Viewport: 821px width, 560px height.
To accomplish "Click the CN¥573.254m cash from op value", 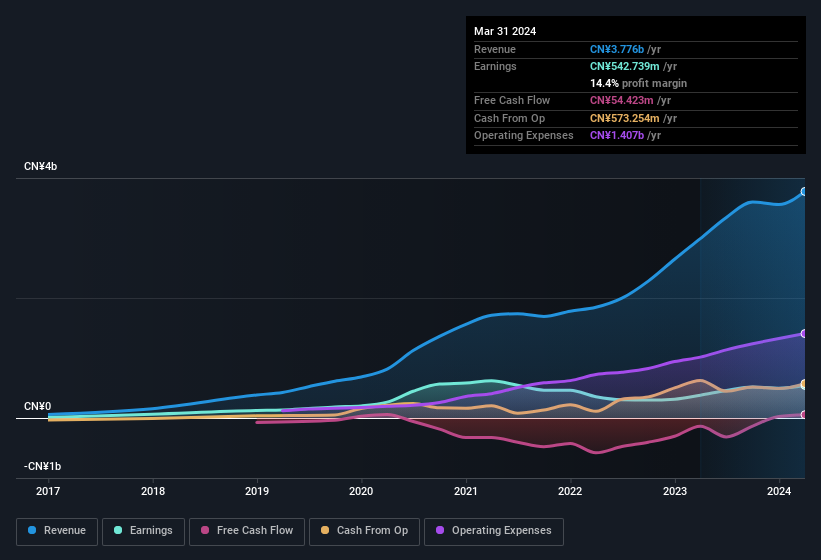I will tap(625, 118).
